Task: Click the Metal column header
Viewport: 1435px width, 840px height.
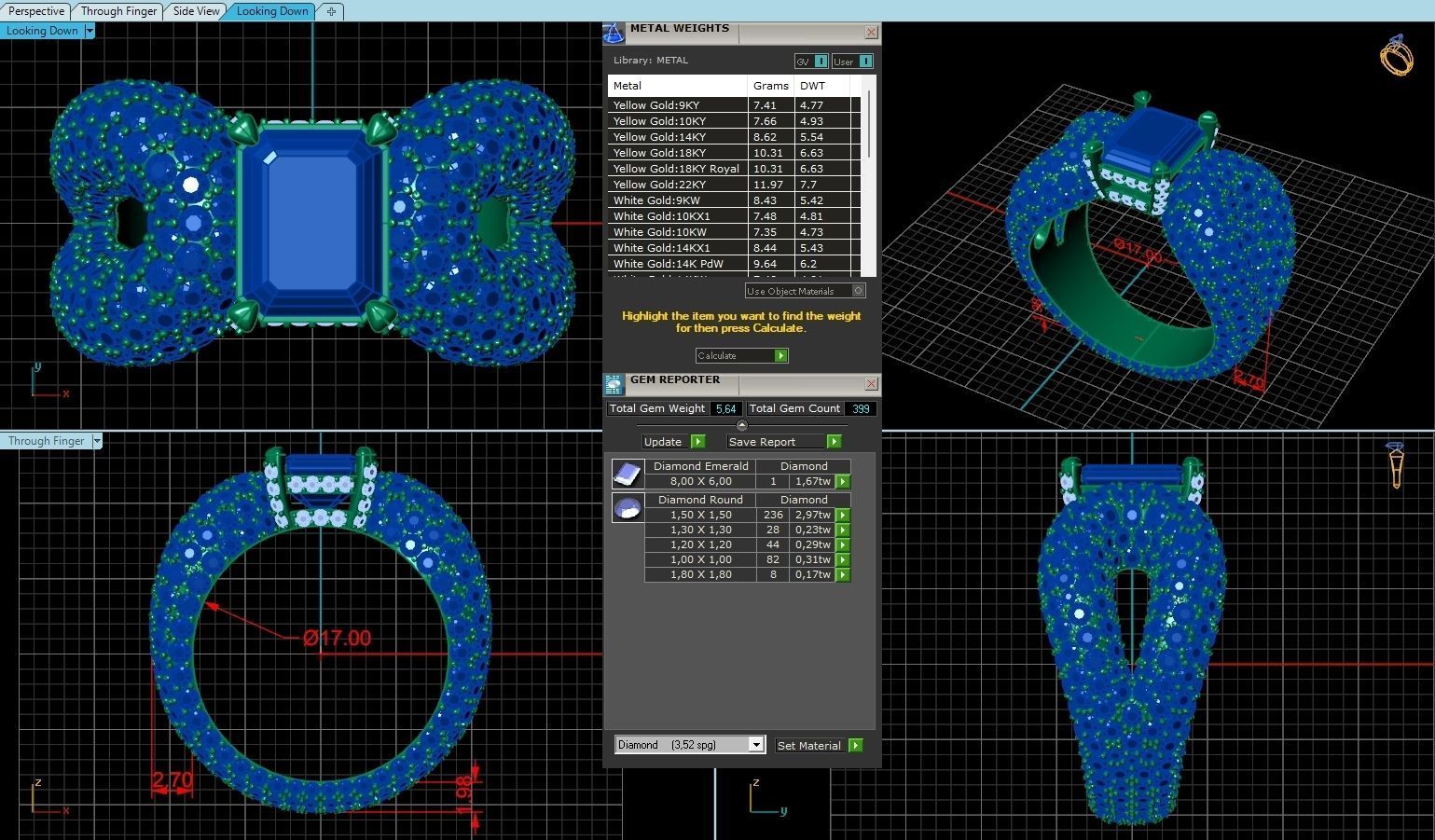Action: pyautogui.click(x=678, y=86)
